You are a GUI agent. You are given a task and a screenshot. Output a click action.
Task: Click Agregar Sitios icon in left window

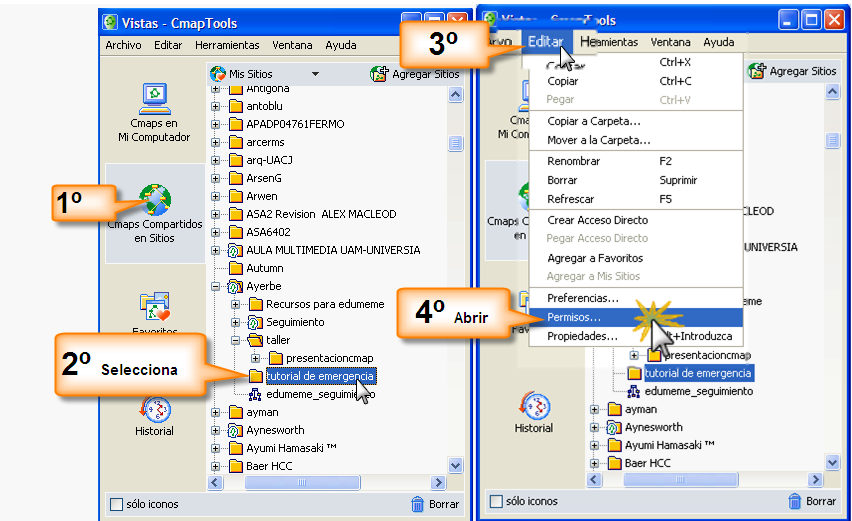tap(379, 74)
